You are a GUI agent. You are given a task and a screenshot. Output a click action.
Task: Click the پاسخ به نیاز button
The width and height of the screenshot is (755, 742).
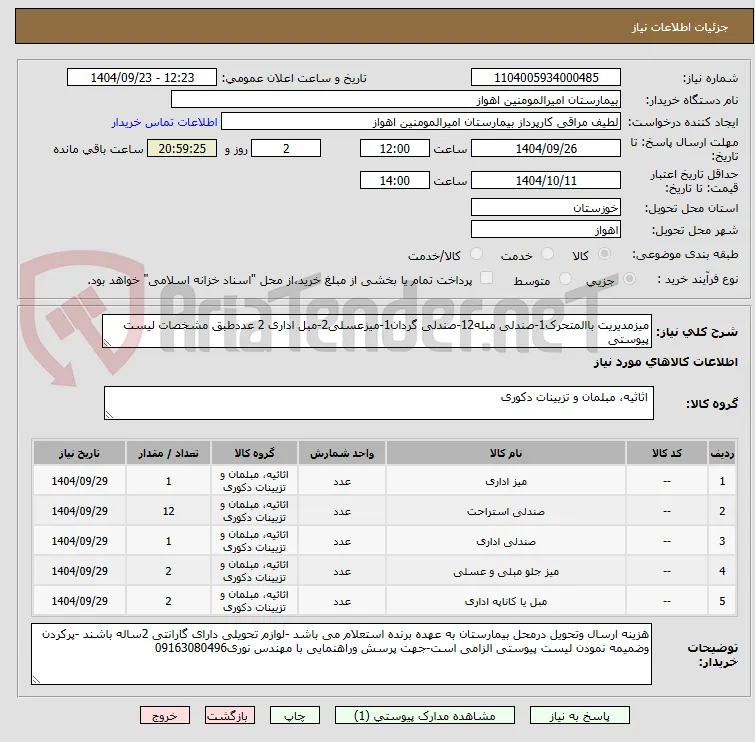tap(579, 716)
